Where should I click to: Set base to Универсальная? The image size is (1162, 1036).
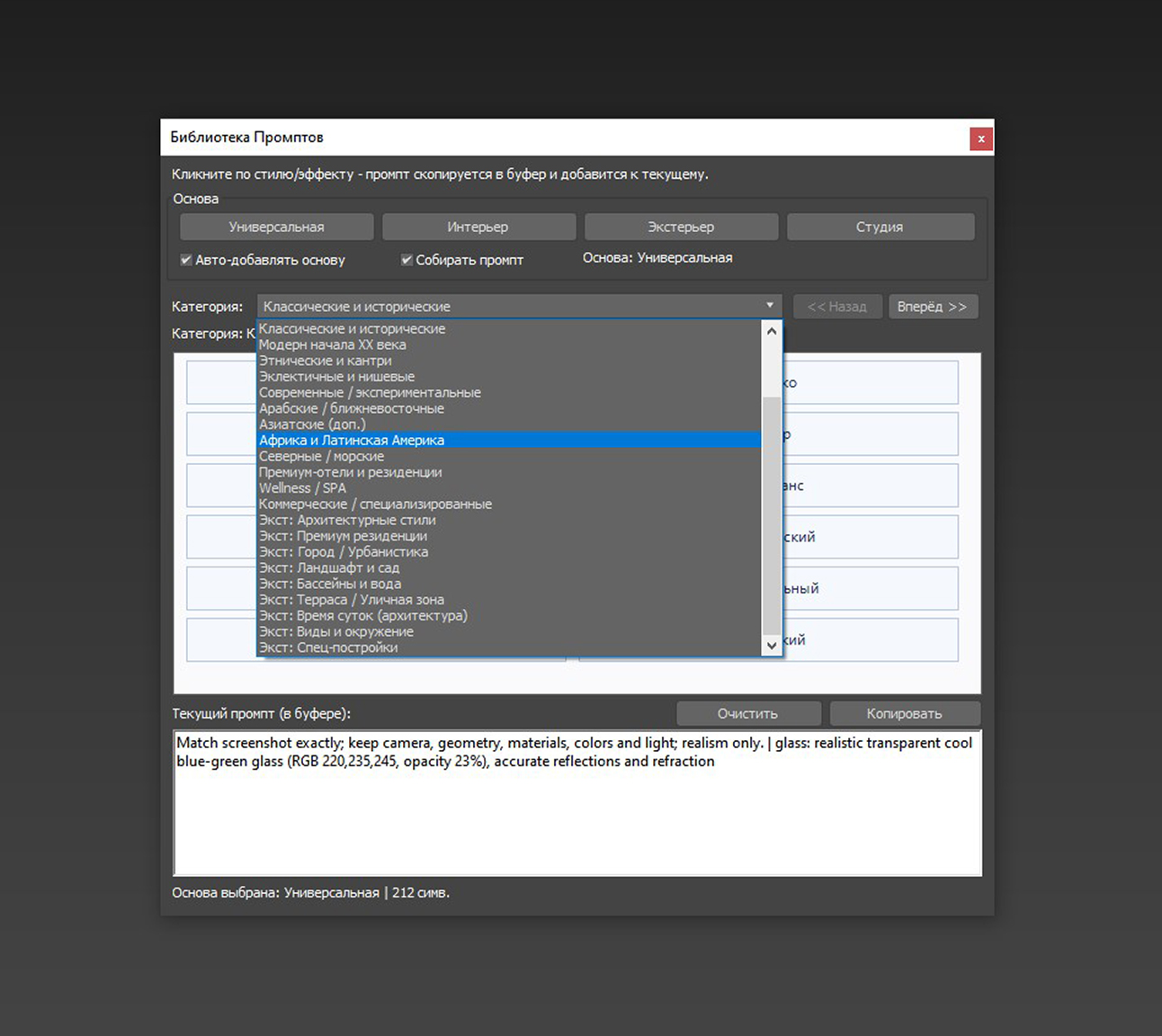coord(276,227)
